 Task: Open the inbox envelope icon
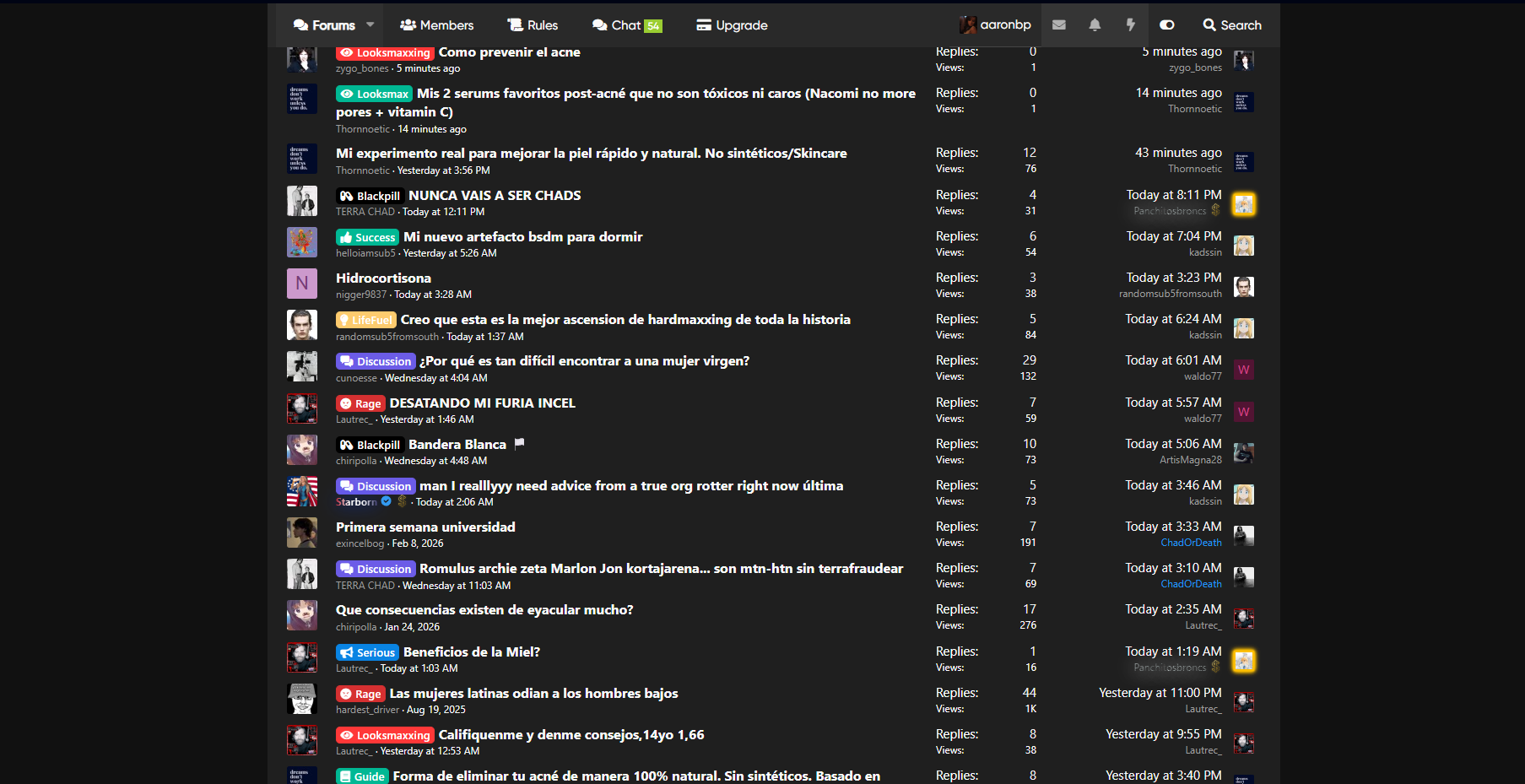click(1058, 25)
